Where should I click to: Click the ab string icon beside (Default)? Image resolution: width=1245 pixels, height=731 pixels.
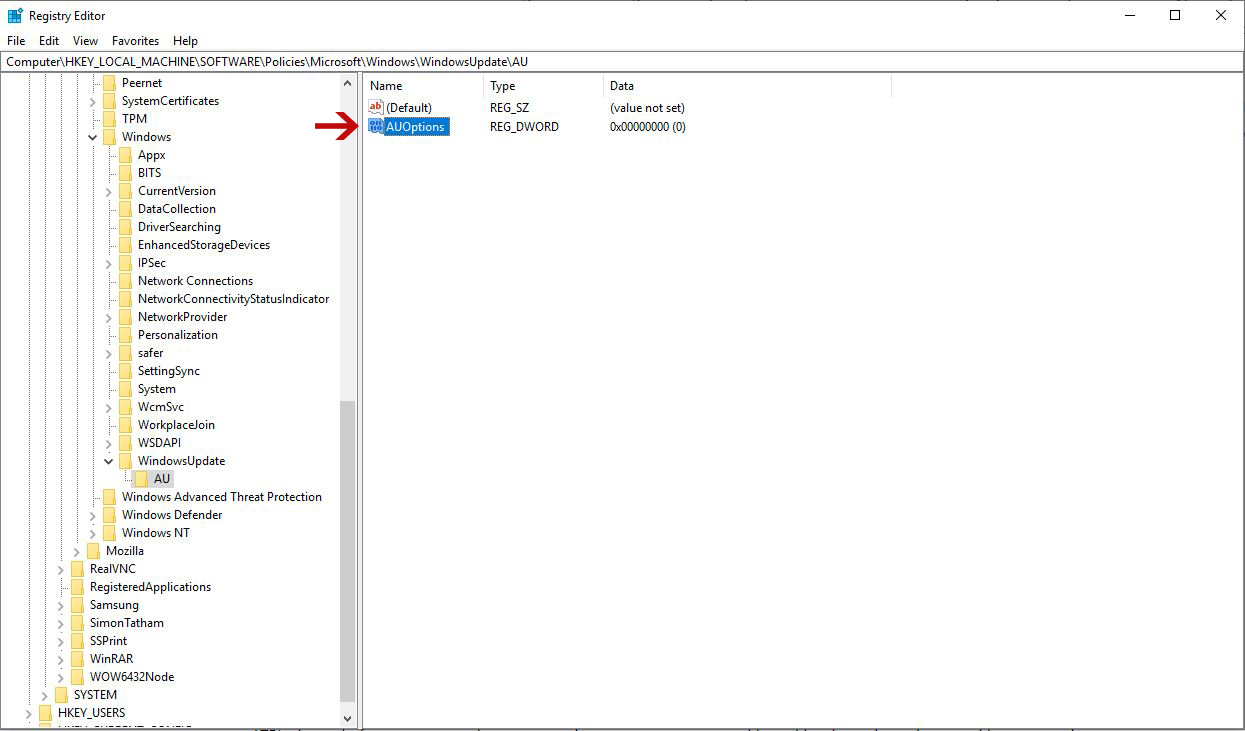[374, 107]
